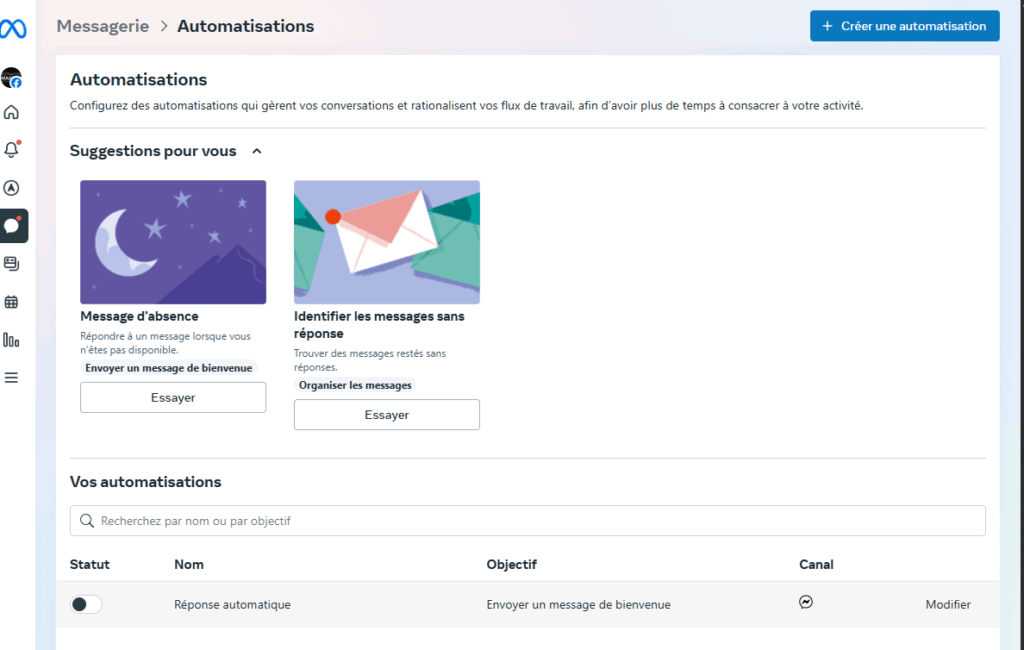
Task: Go to Home in the sidebar
Action: tap(12, 112)
